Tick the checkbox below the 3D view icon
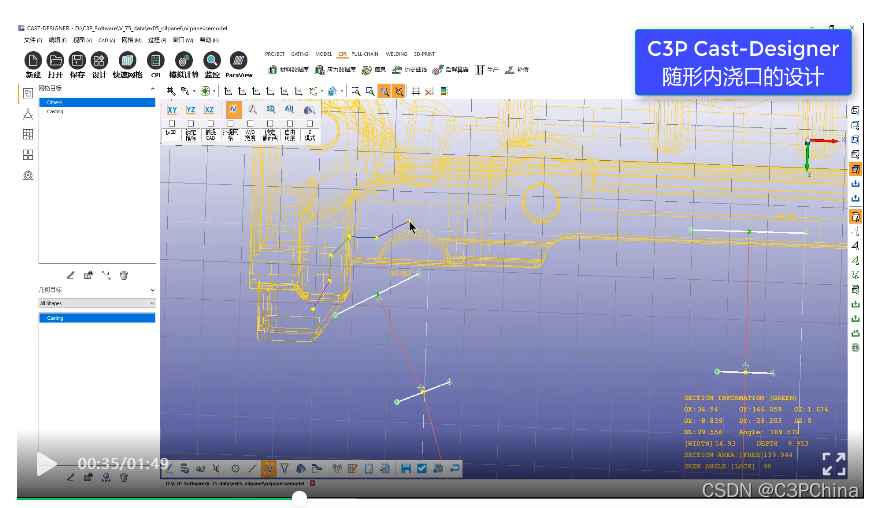The height and width of the screenshot is (508, 874). click(270, 123)
